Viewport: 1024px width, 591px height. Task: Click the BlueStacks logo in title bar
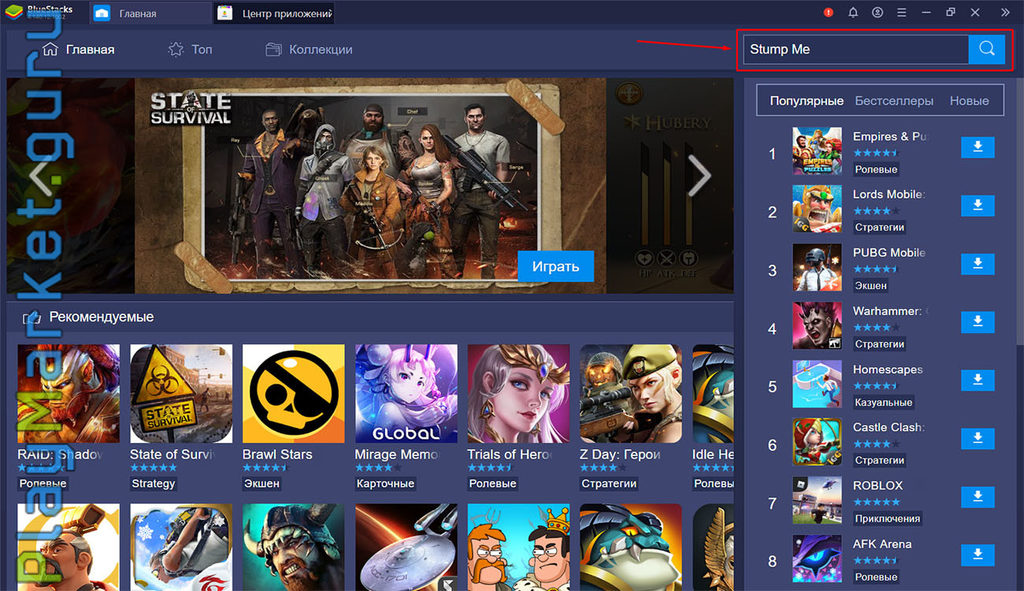point(39,12)
